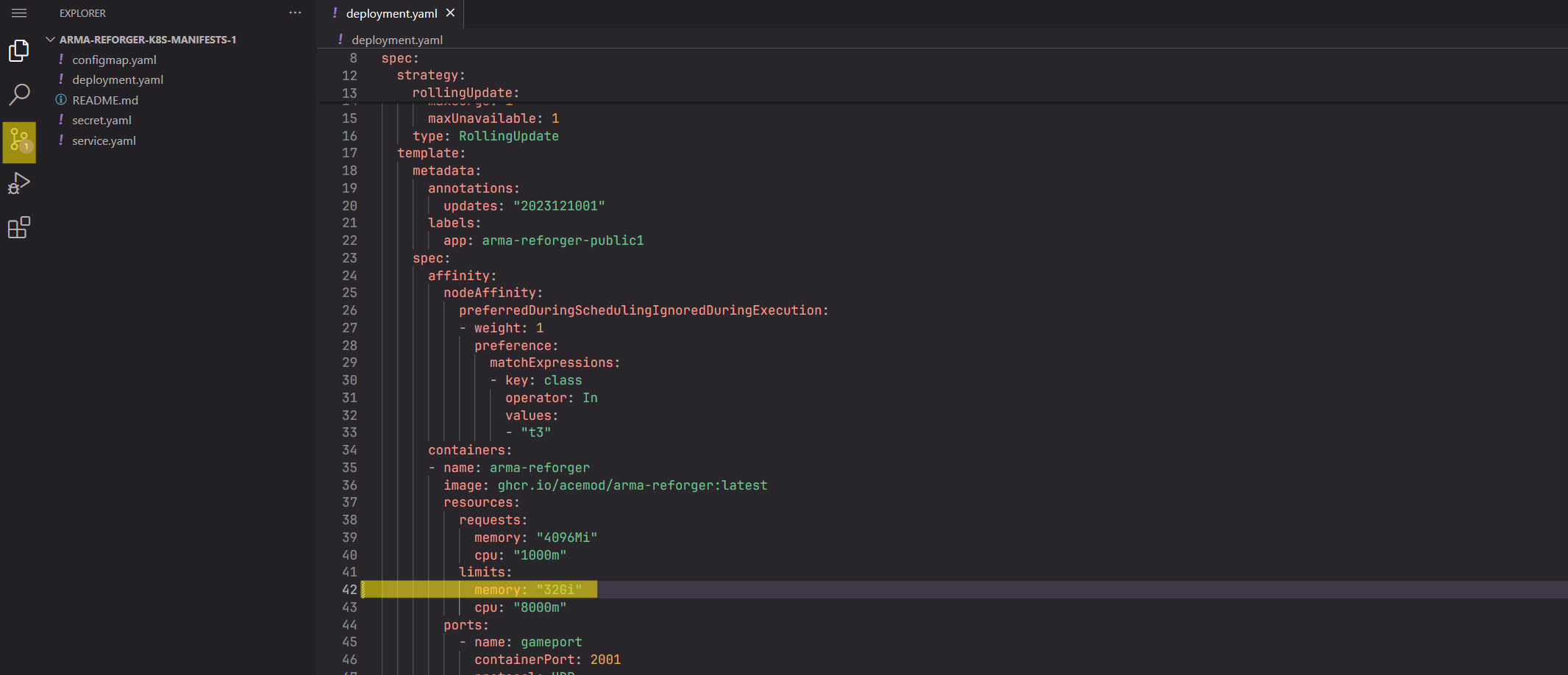Click requests cpu "1000m" value
The image size is (1568, 675).
(540, 555)
